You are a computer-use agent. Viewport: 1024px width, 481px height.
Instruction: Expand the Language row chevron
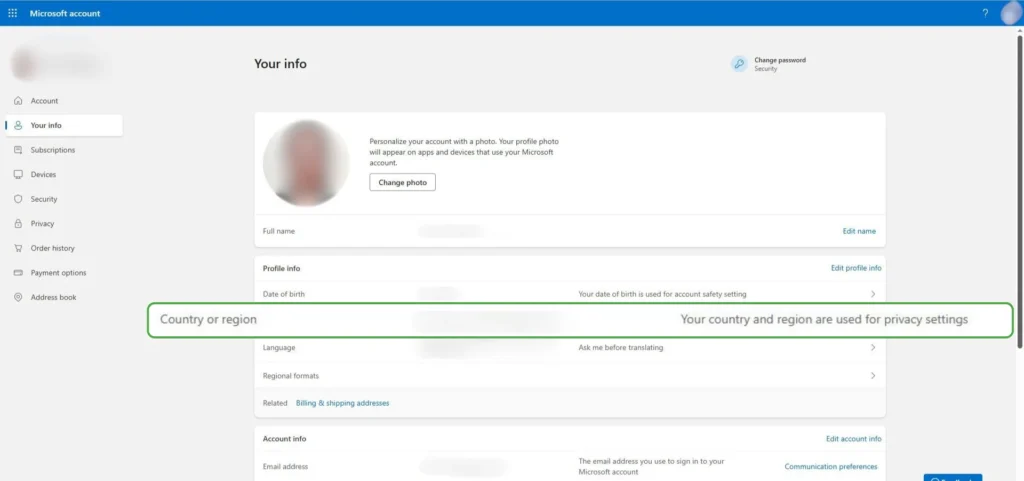(873, 348)
